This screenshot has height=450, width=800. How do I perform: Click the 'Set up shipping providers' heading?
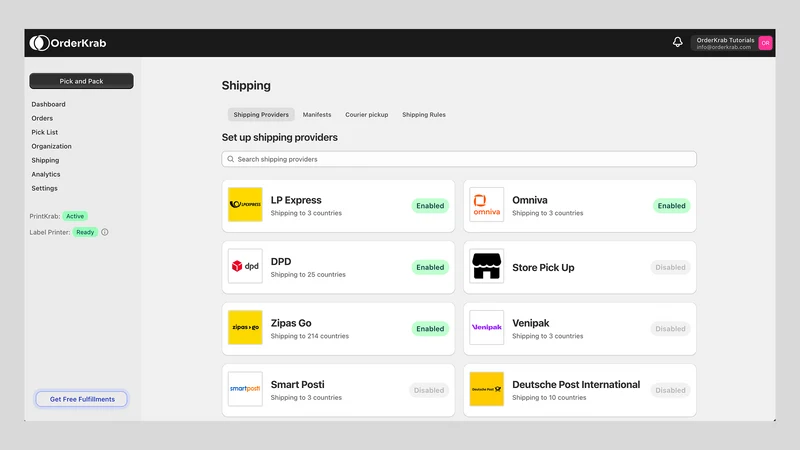point(280,138)
